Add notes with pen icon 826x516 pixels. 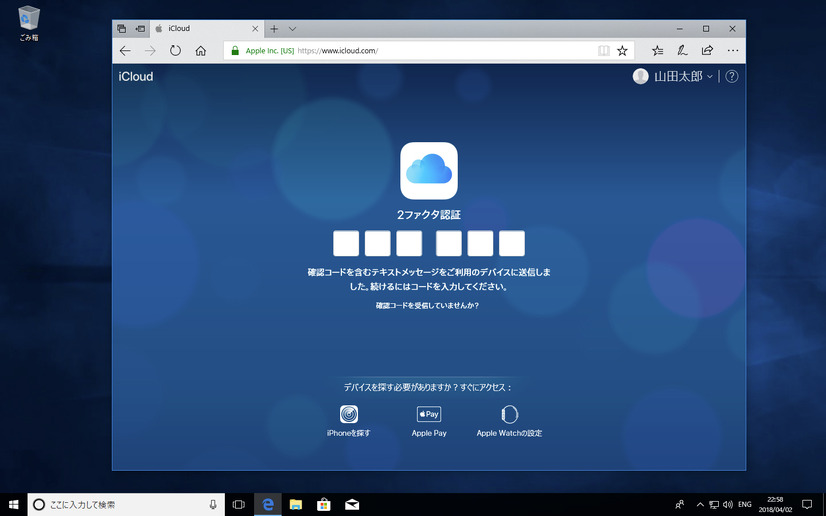coord(682,51)
